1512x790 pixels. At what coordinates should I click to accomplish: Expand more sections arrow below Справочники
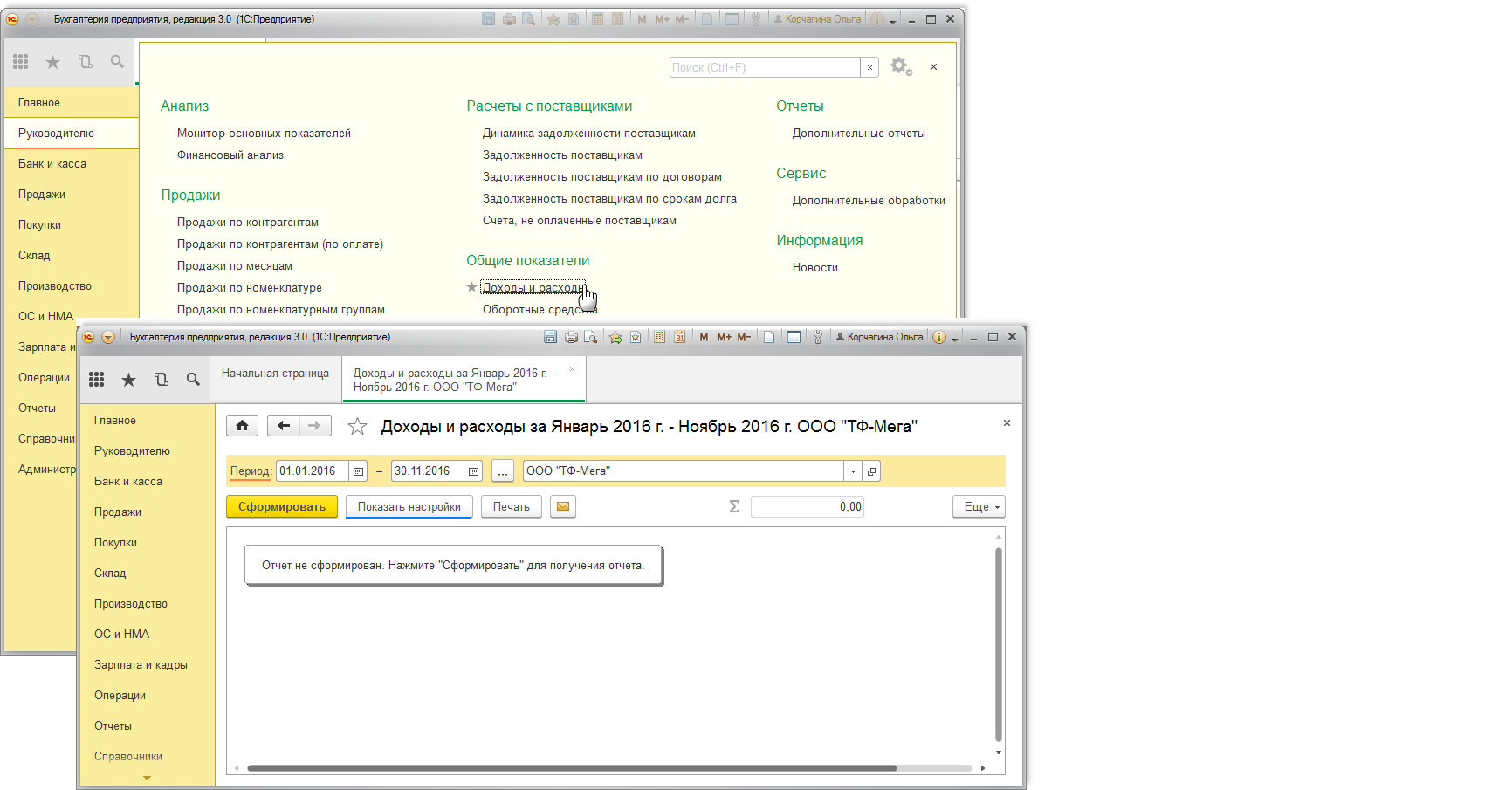point(147,778)
